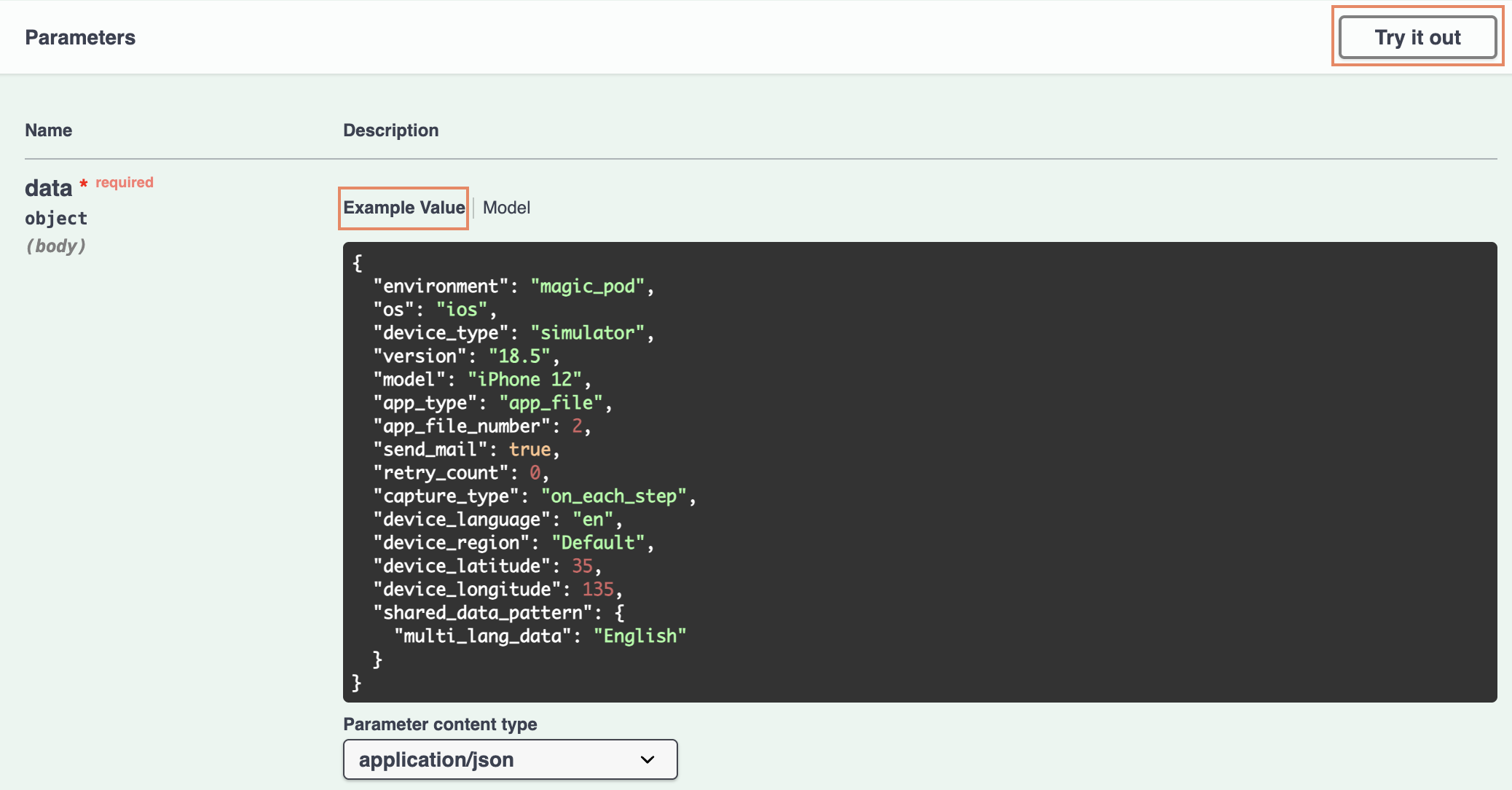Image resolution: width=1512 pixels, height=790 pixels.
Task: Click the "send_mail": true line
Action: pyautogui.click(x=466, y=450)
